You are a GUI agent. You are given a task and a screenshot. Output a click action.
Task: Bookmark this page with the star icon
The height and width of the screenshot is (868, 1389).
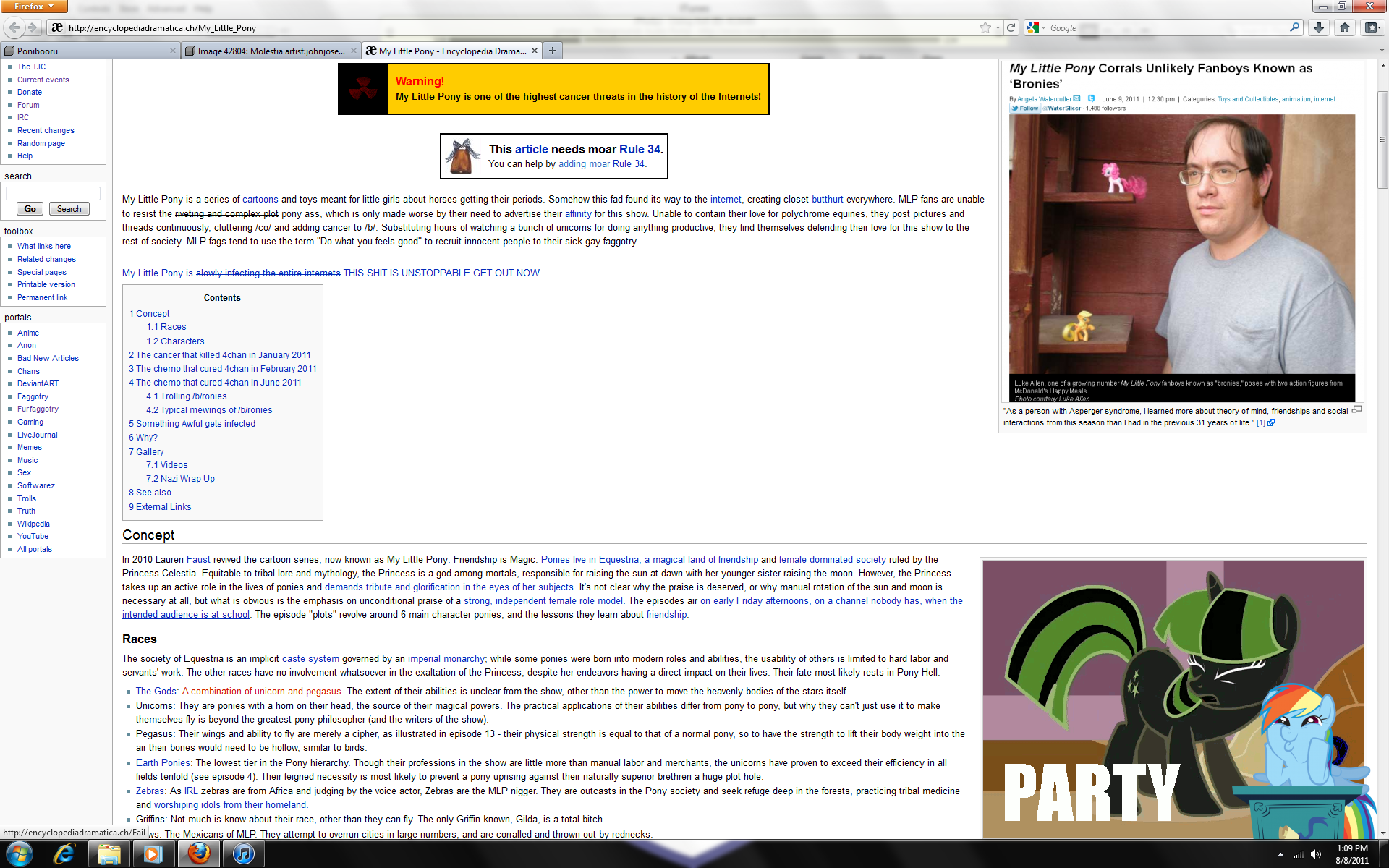(985, 28)
